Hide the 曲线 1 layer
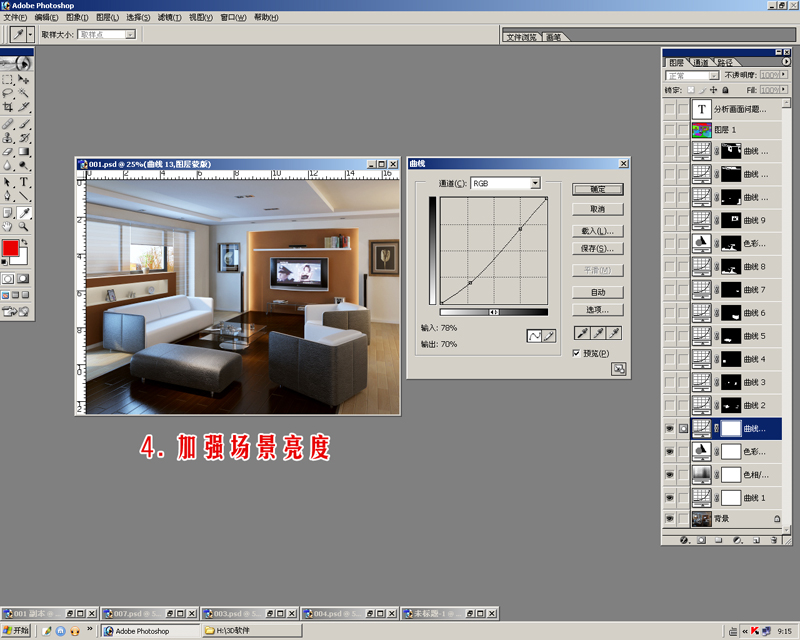This screenshot has height=640, width=800. point(669,498)
